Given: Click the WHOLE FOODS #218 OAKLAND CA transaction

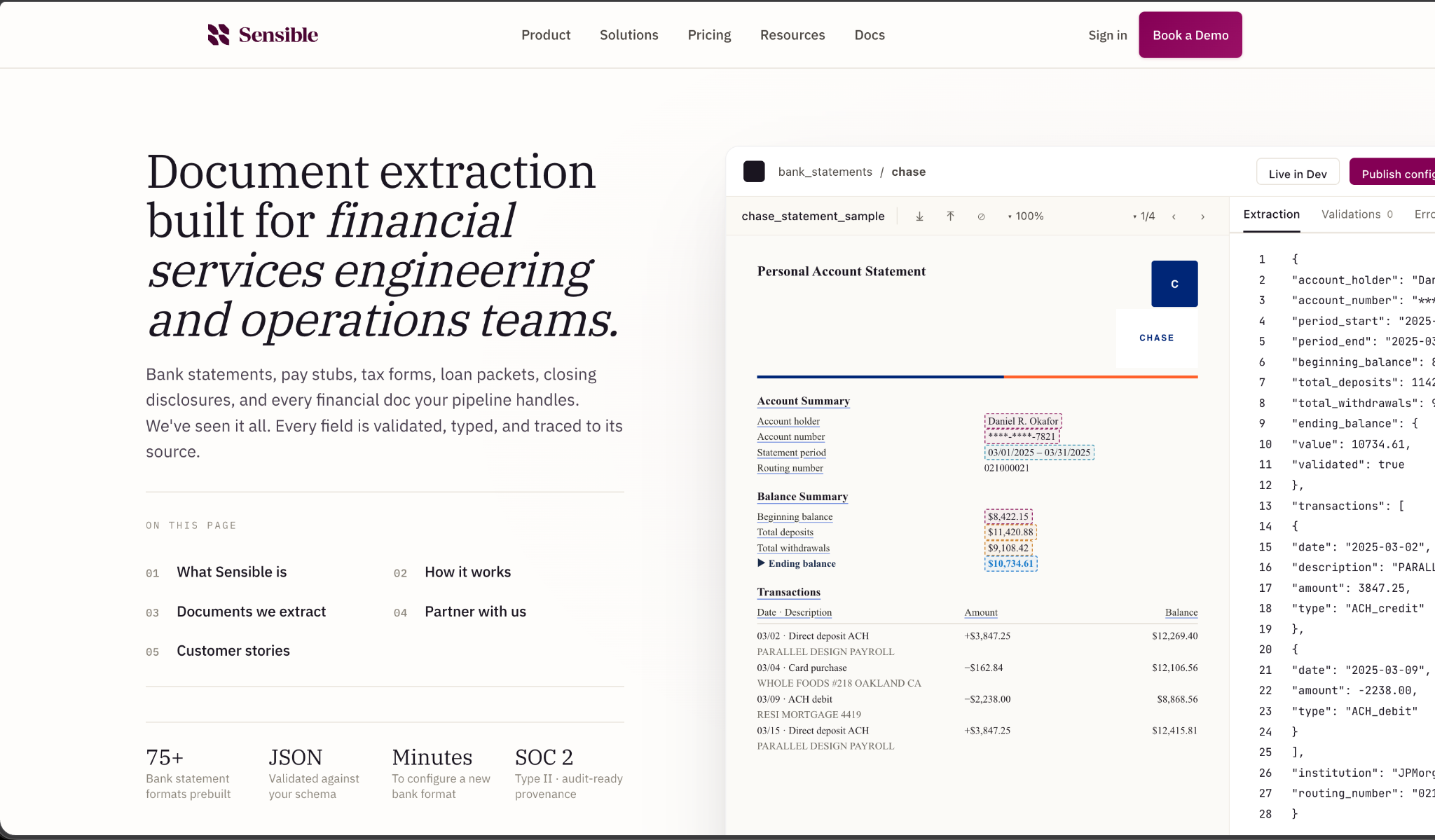Looking at the screenshot, I should point(839,683).
